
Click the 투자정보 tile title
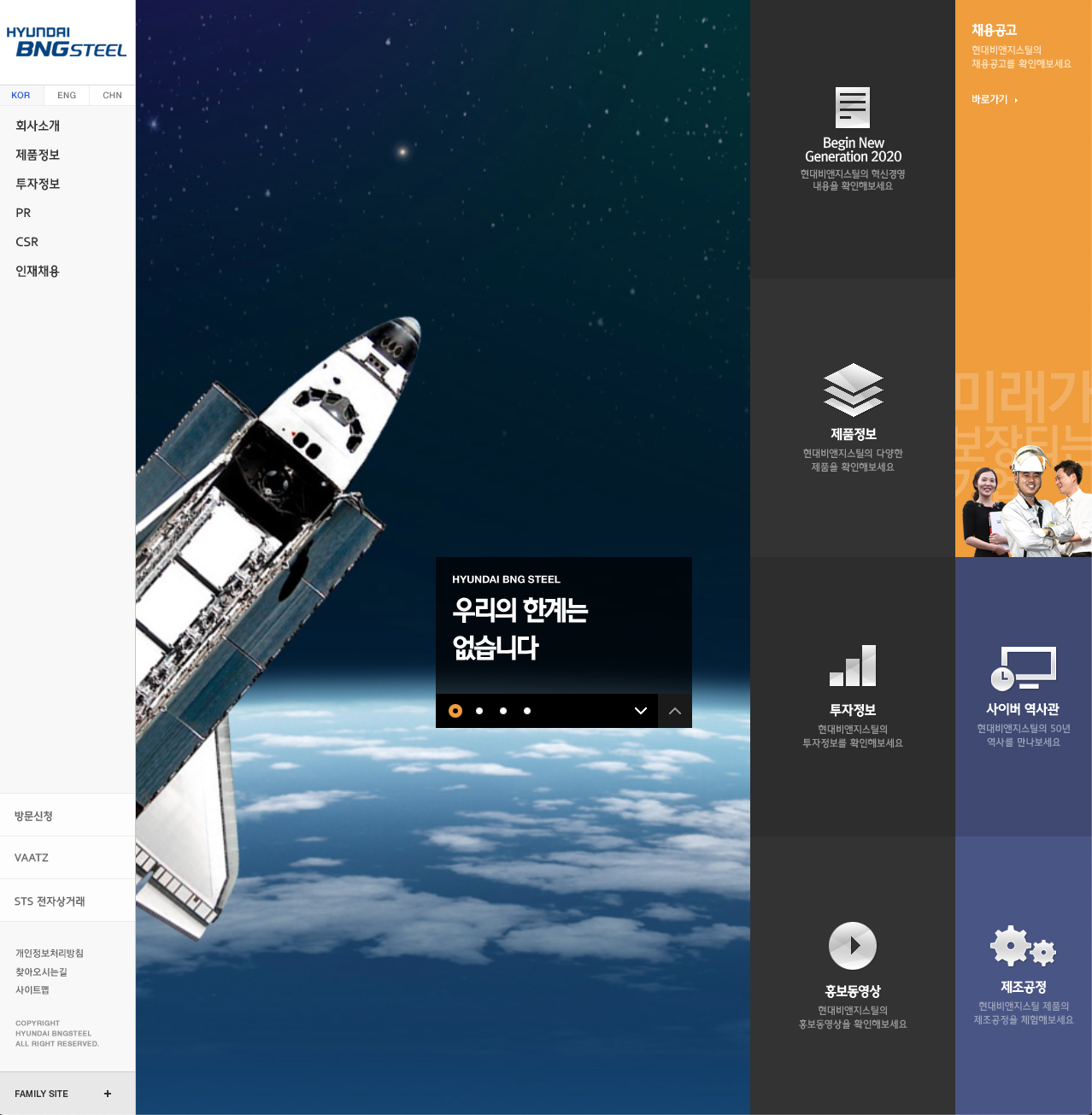coord(853,710)
